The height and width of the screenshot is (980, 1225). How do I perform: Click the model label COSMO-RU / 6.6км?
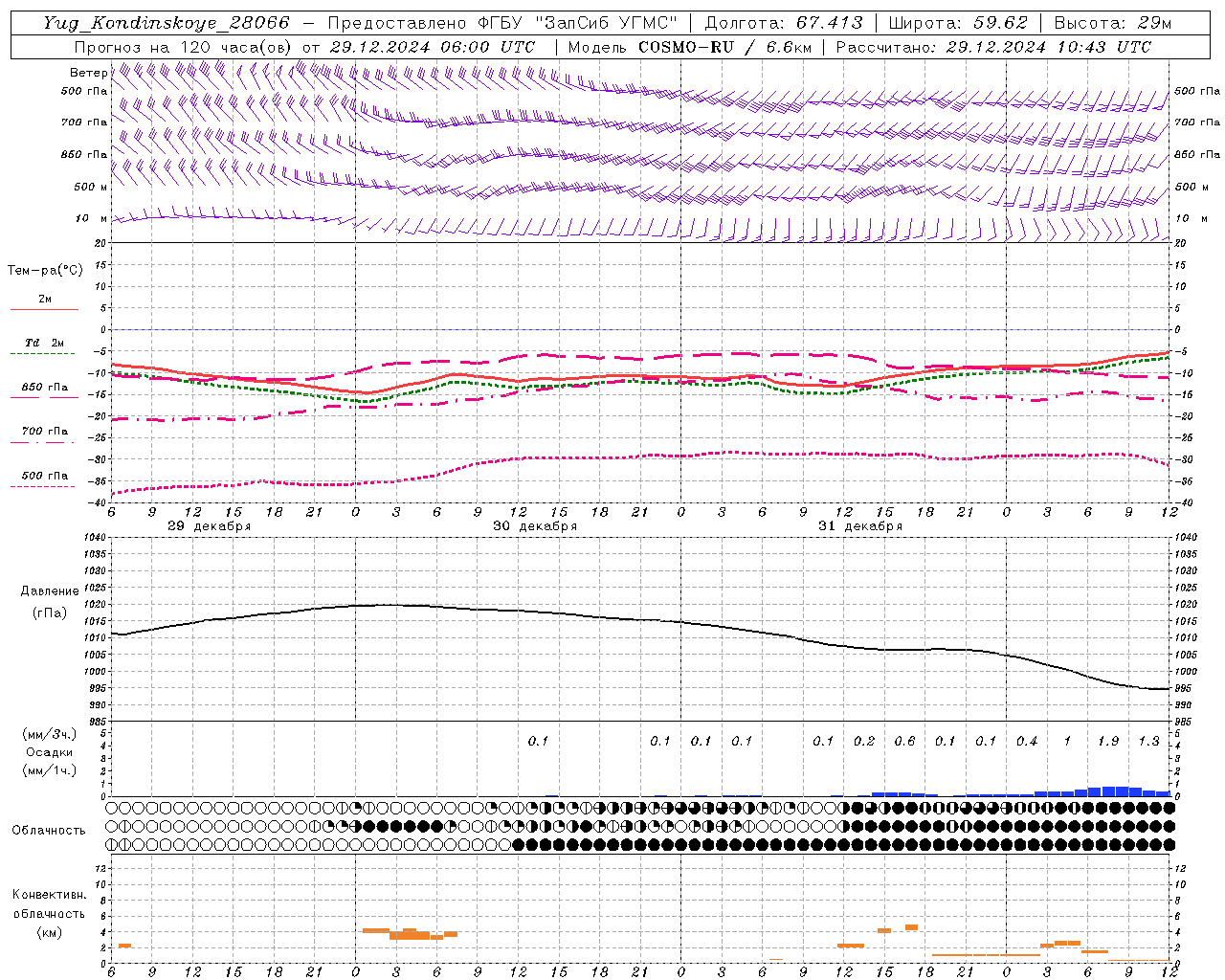coord(724,47)
